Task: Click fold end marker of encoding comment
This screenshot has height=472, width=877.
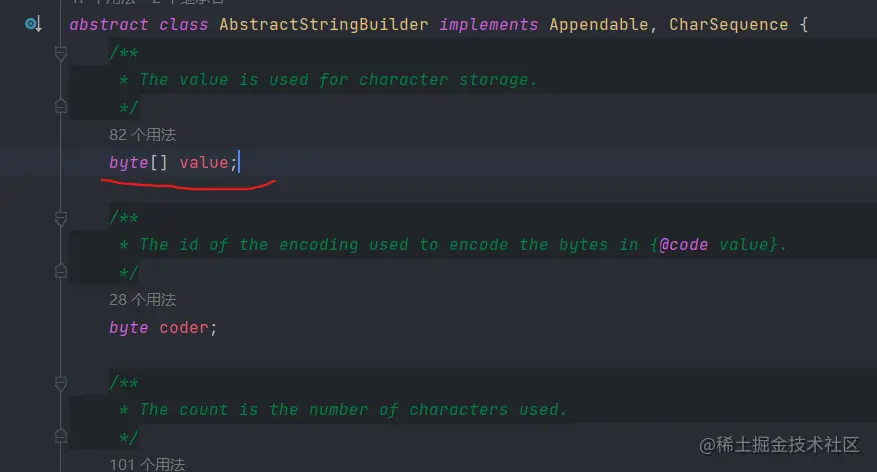Action: click(61, 271)
